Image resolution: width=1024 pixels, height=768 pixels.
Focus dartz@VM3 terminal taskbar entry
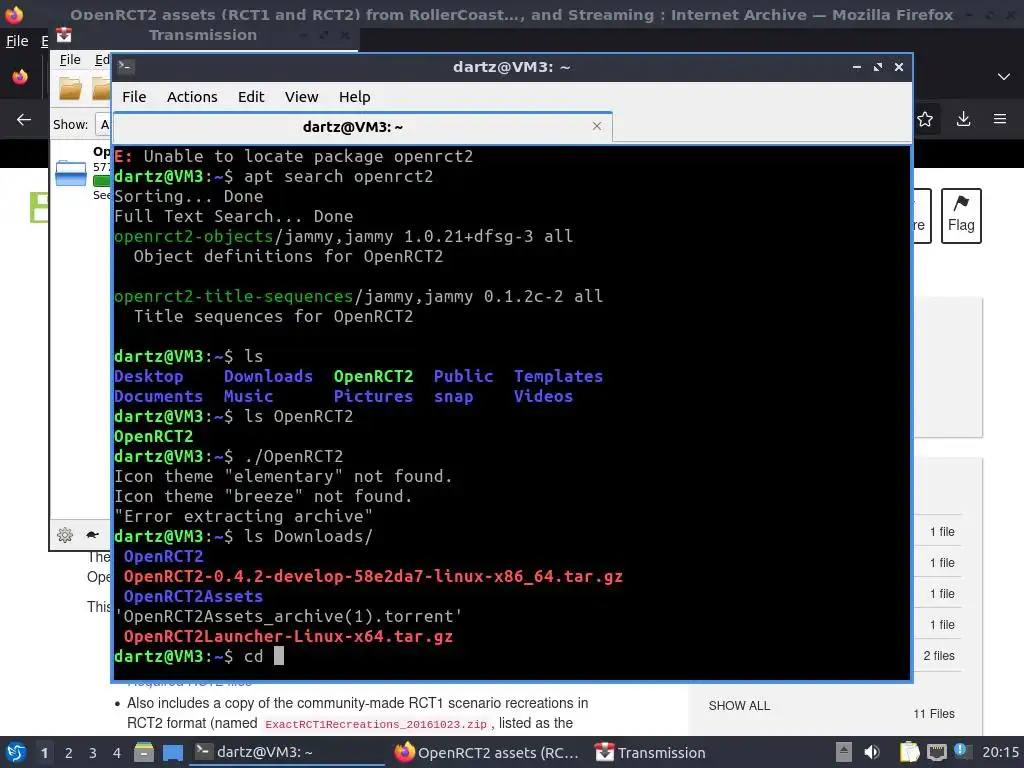(287, 752)
